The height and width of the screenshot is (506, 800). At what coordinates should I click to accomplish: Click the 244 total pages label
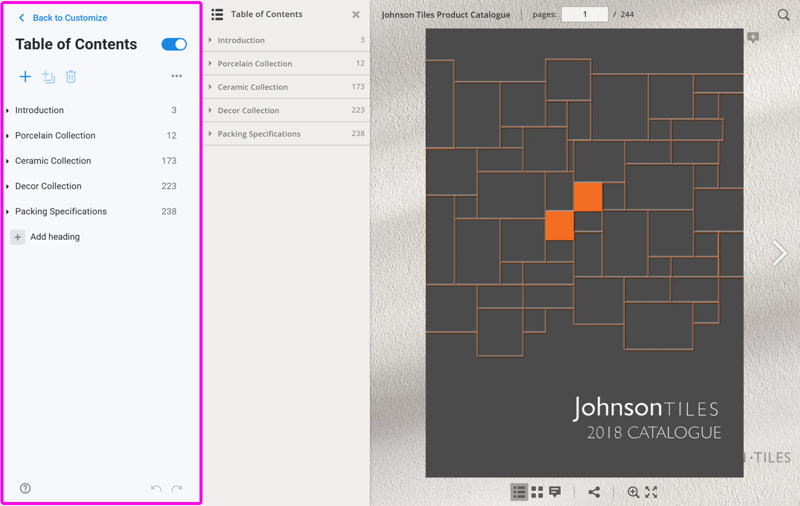click(x=627, y=14)
